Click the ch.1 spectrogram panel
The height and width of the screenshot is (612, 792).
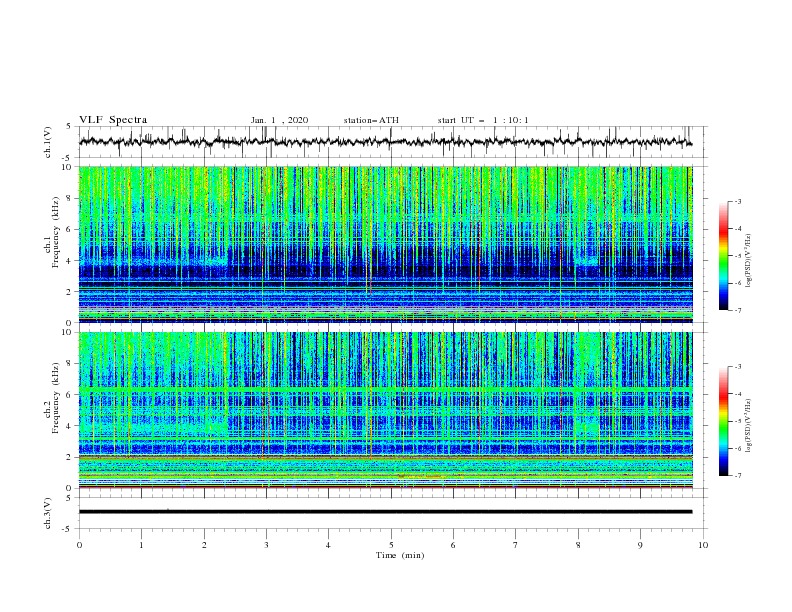point(385,244)
